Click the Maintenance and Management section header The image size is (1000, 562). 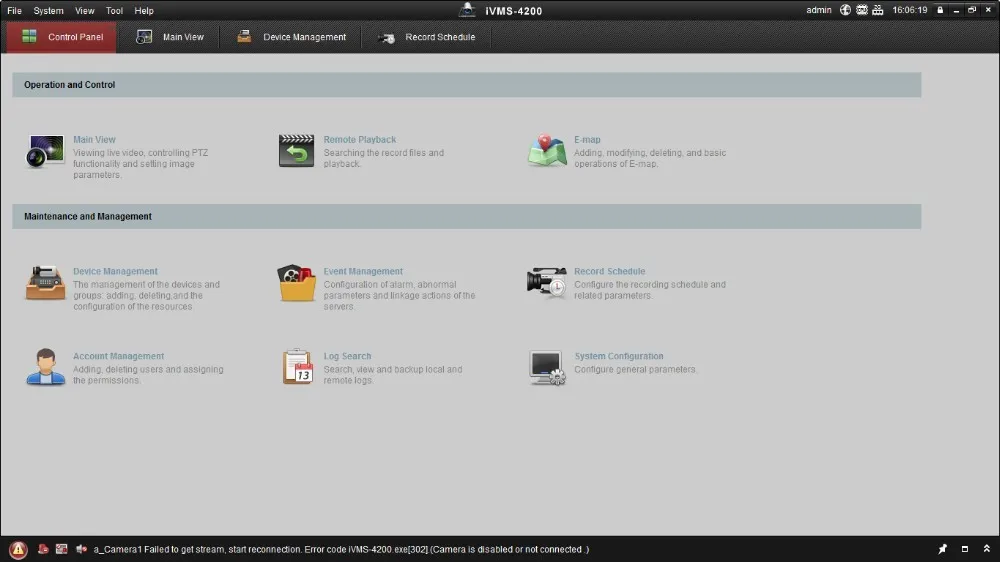point(466,216)
